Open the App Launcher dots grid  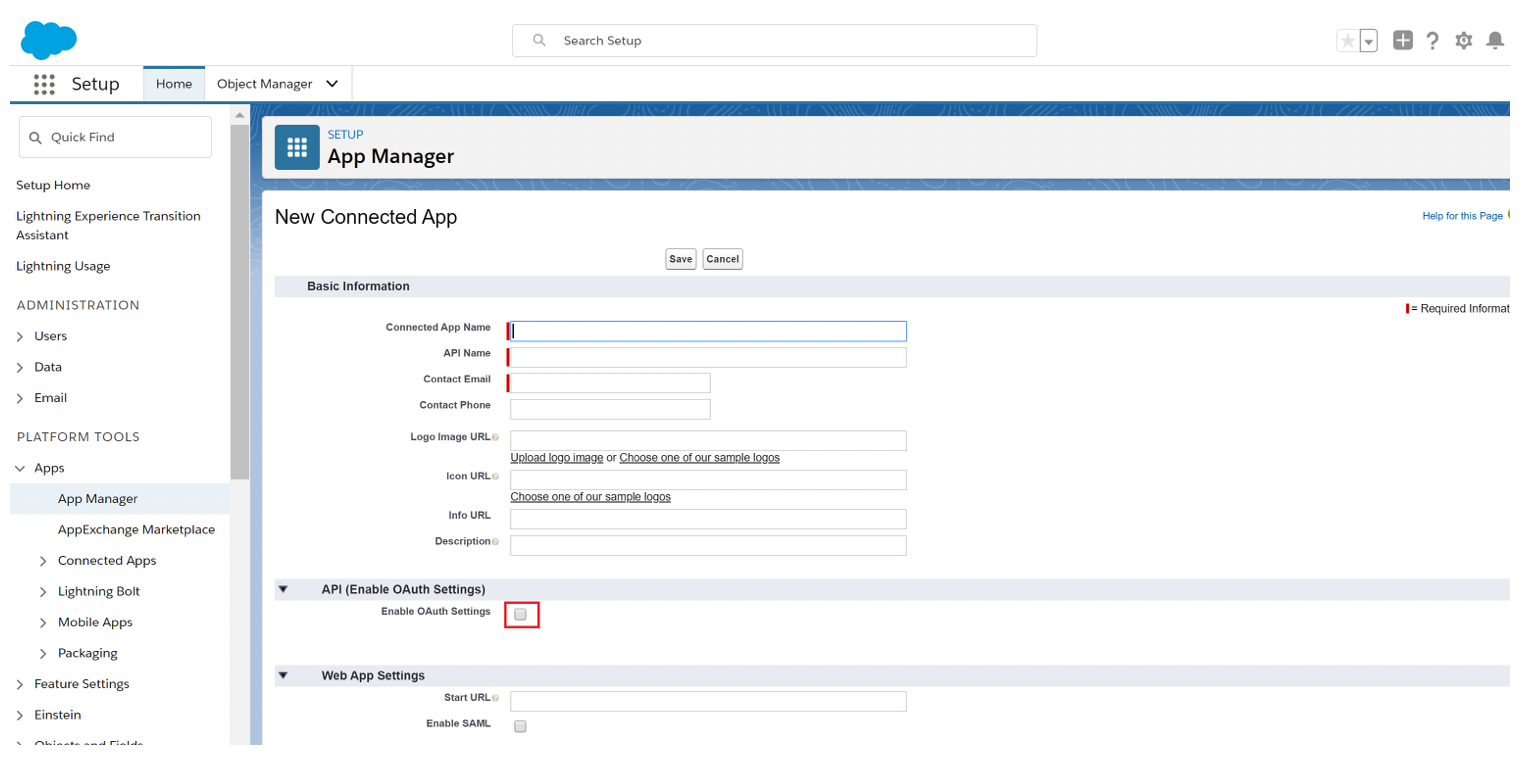pyautogui.click(x=44, y=84)
